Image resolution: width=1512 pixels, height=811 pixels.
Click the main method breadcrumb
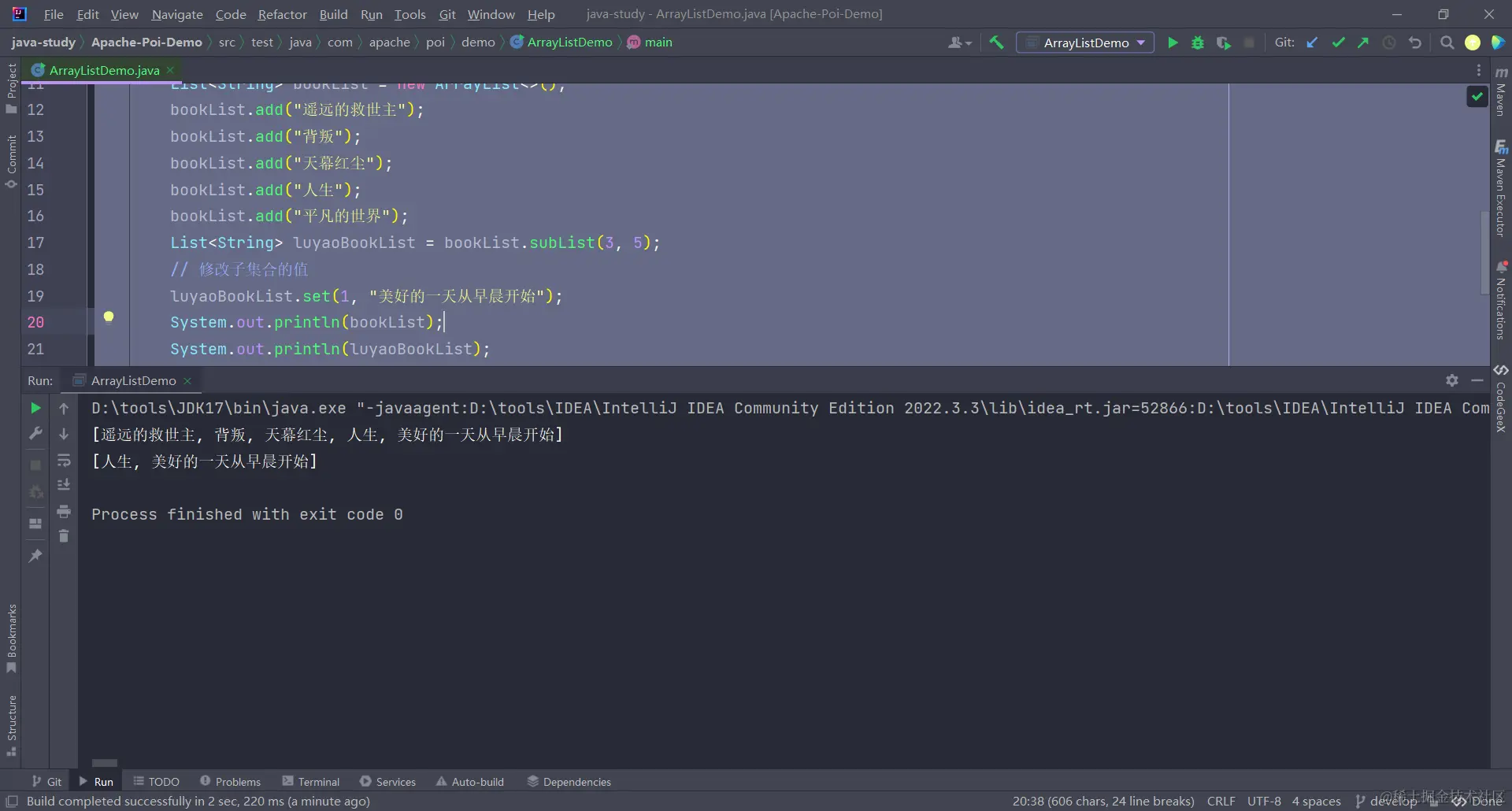650,43
